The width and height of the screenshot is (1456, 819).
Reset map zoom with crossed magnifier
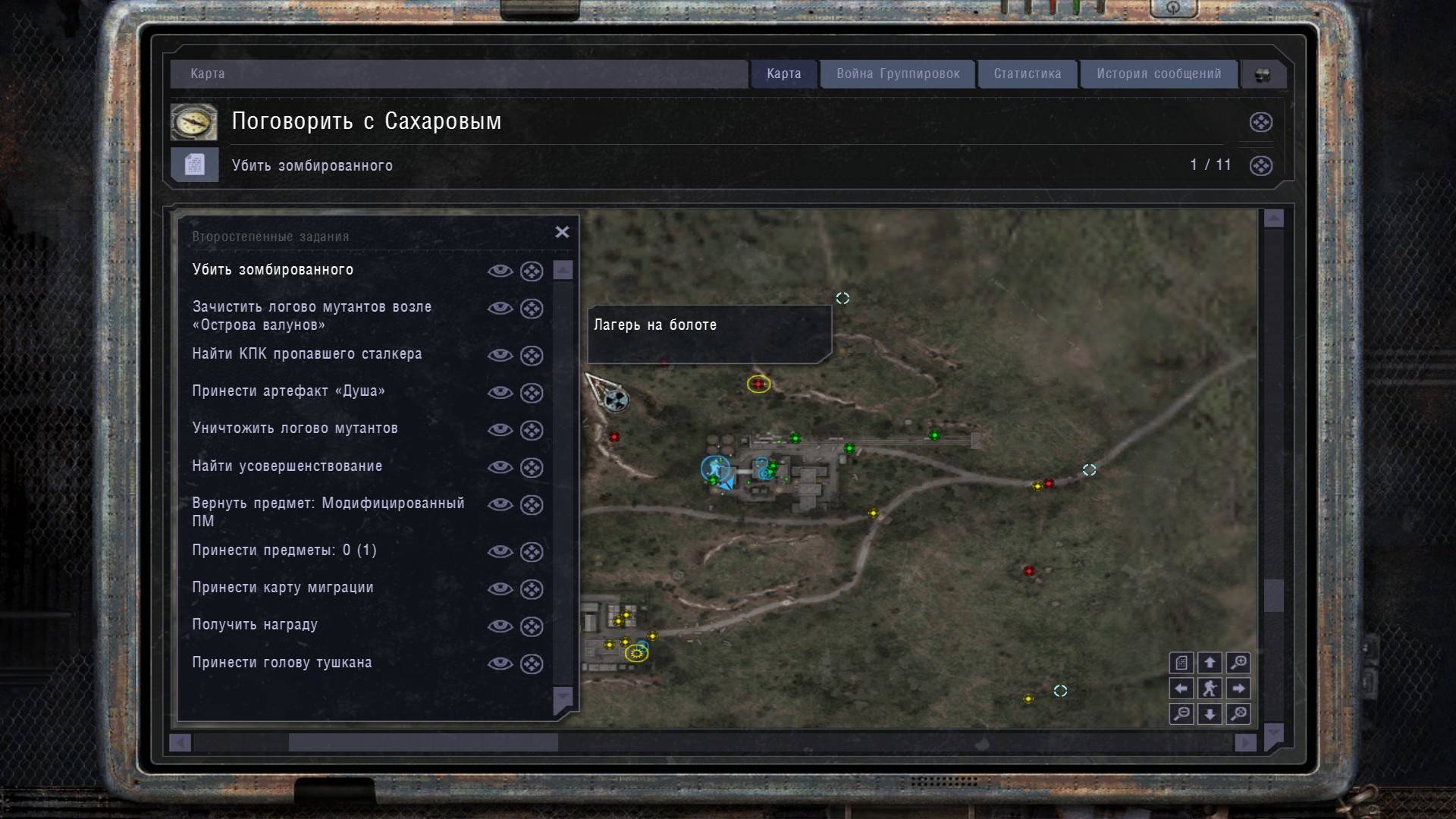tap(1238, 714)
